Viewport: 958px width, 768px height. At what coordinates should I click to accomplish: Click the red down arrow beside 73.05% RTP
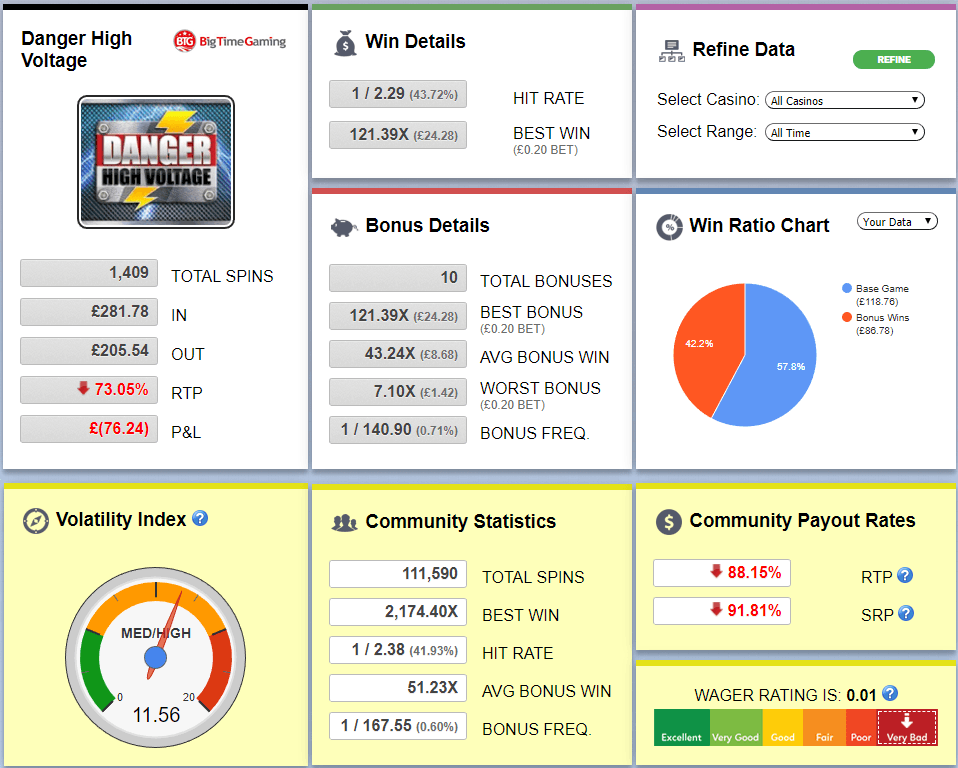click(84, 388)
